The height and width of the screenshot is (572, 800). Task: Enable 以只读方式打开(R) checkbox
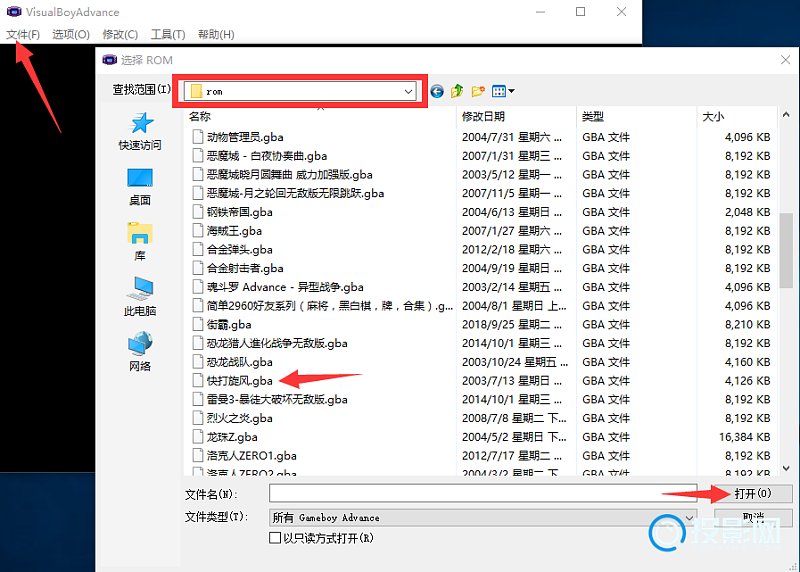[274, 538]
